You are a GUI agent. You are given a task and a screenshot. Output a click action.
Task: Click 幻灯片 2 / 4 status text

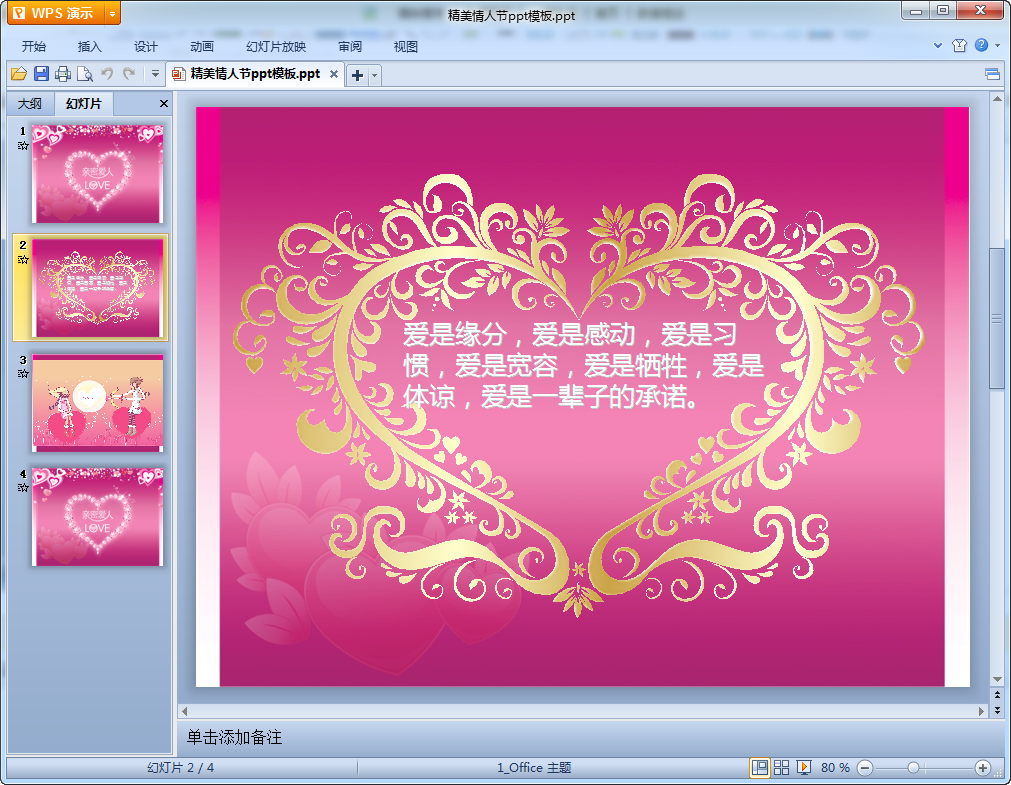[x=181, y=768]
